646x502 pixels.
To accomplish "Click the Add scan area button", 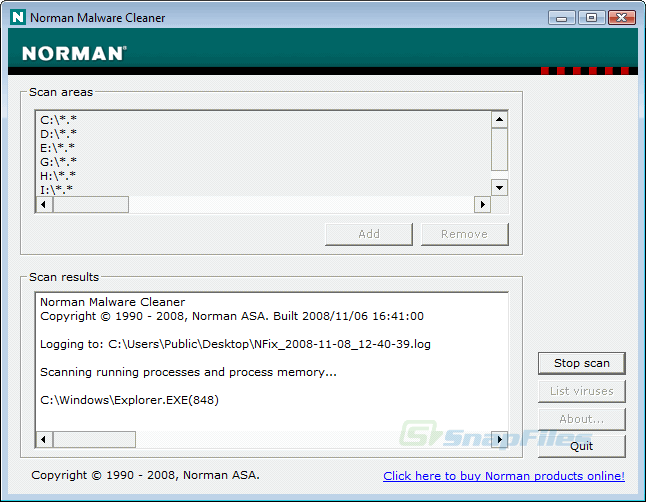I will (x=369, y=234).
